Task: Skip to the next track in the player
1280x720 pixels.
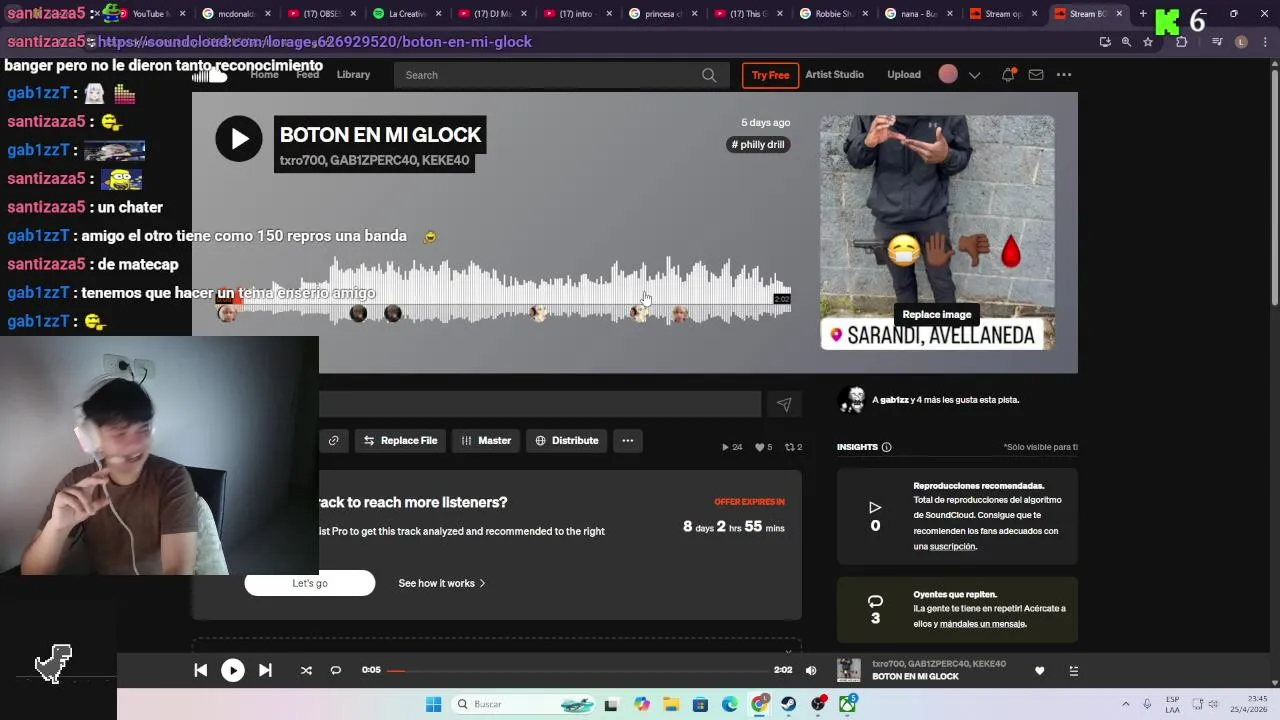Action: click(265, 670)
